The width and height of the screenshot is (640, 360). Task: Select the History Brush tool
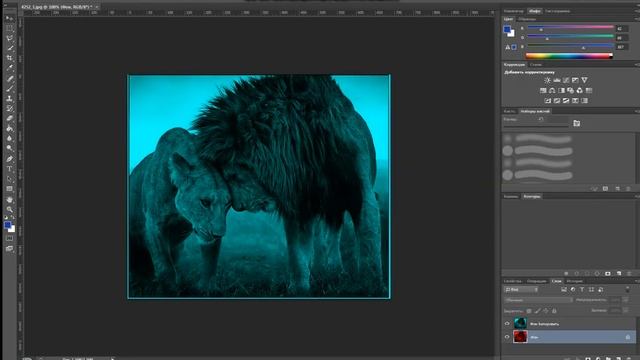pos(9,109)
